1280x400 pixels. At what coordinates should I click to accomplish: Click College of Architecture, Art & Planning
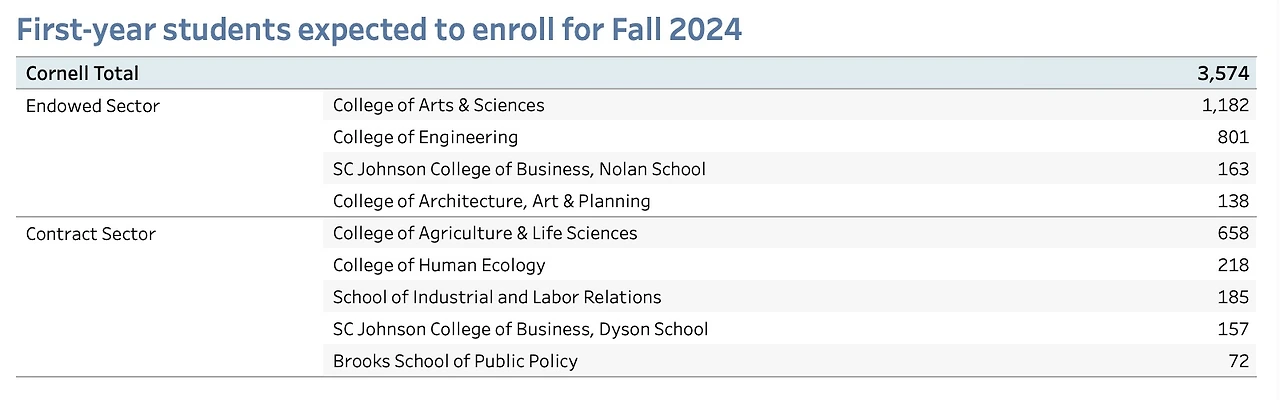(x=491, y=201)
